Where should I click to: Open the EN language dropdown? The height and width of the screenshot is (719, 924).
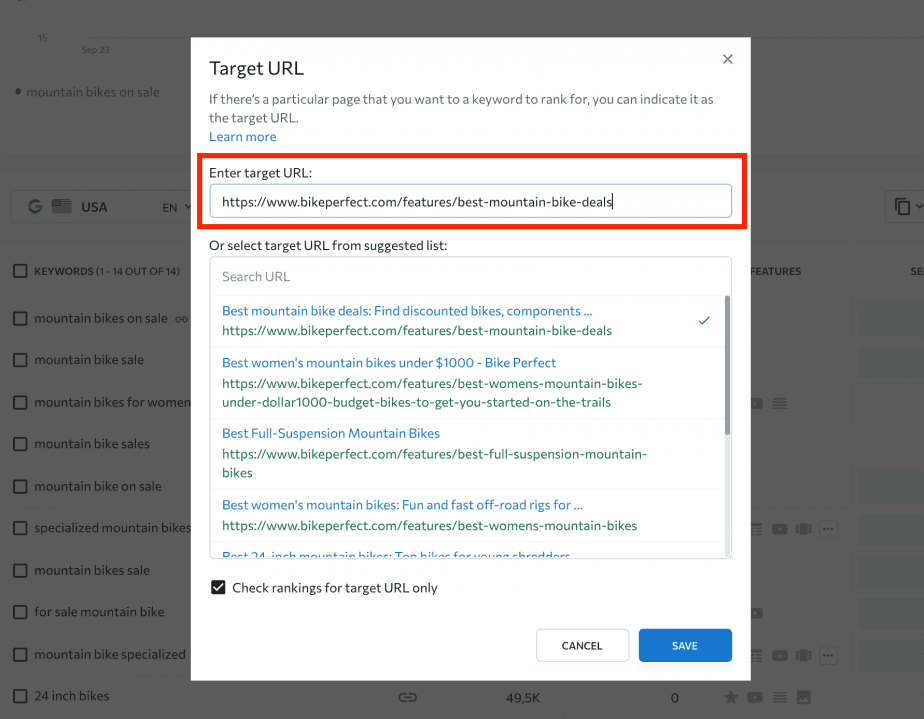pyautogui.click(x=176, y=207)
